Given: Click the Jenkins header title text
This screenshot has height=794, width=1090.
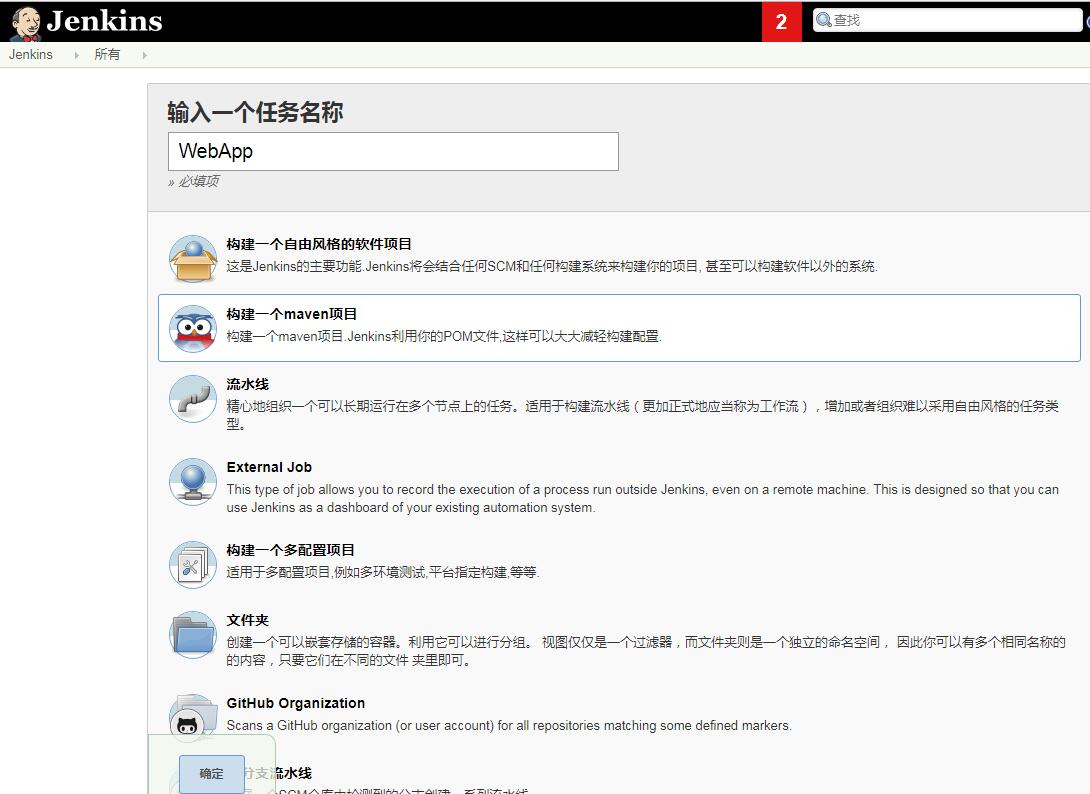Looking at the screenshot, I should click(x=104, y=21).
